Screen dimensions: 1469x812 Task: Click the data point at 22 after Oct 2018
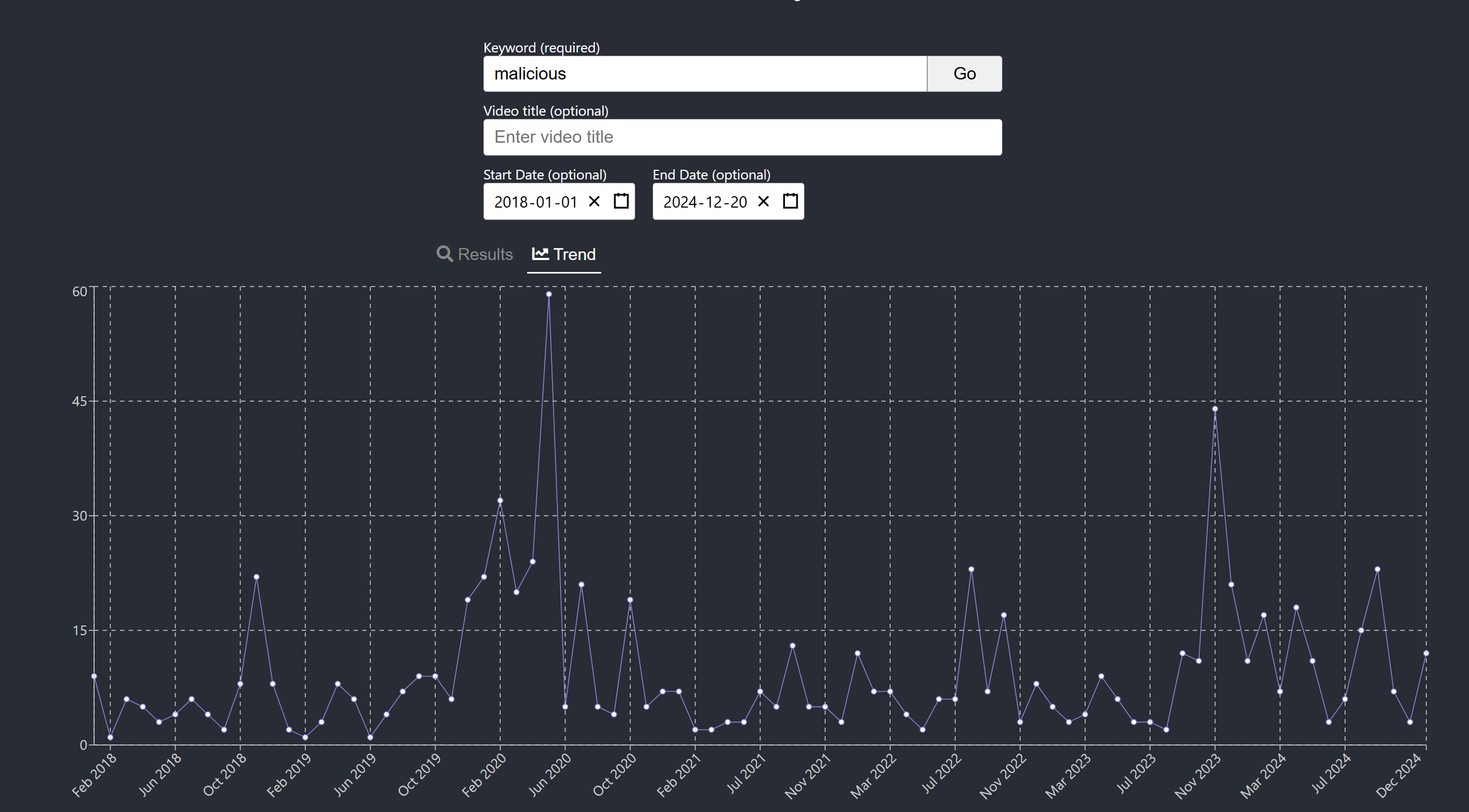[257, 577]
